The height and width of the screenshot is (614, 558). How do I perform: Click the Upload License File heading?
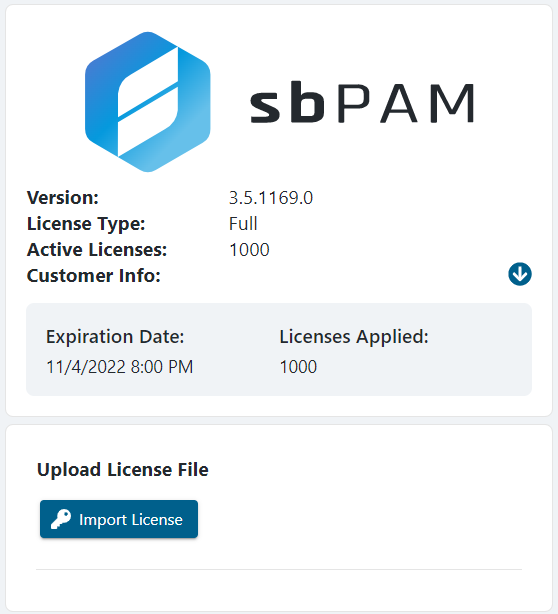pos(123,470)
